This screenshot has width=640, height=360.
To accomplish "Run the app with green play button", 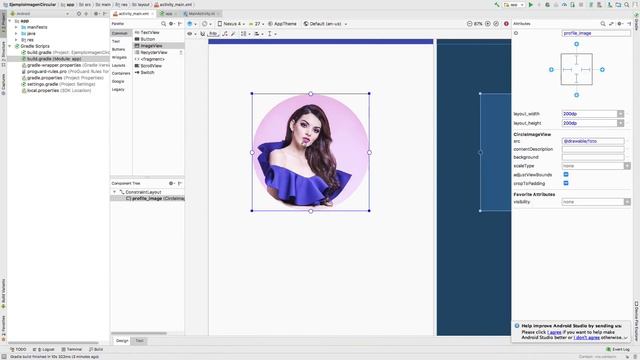I will tap(531, 5).
